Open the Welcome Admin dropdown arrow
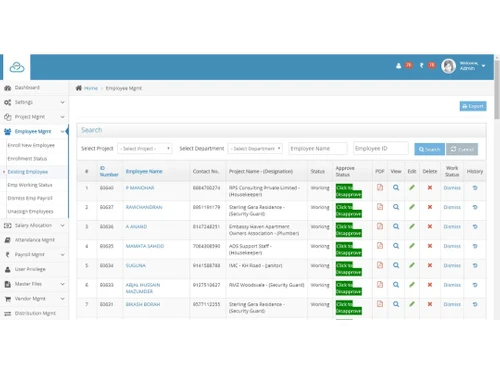Image resolution: width=500 pixels, height=375 pixels. pos(483,66)
